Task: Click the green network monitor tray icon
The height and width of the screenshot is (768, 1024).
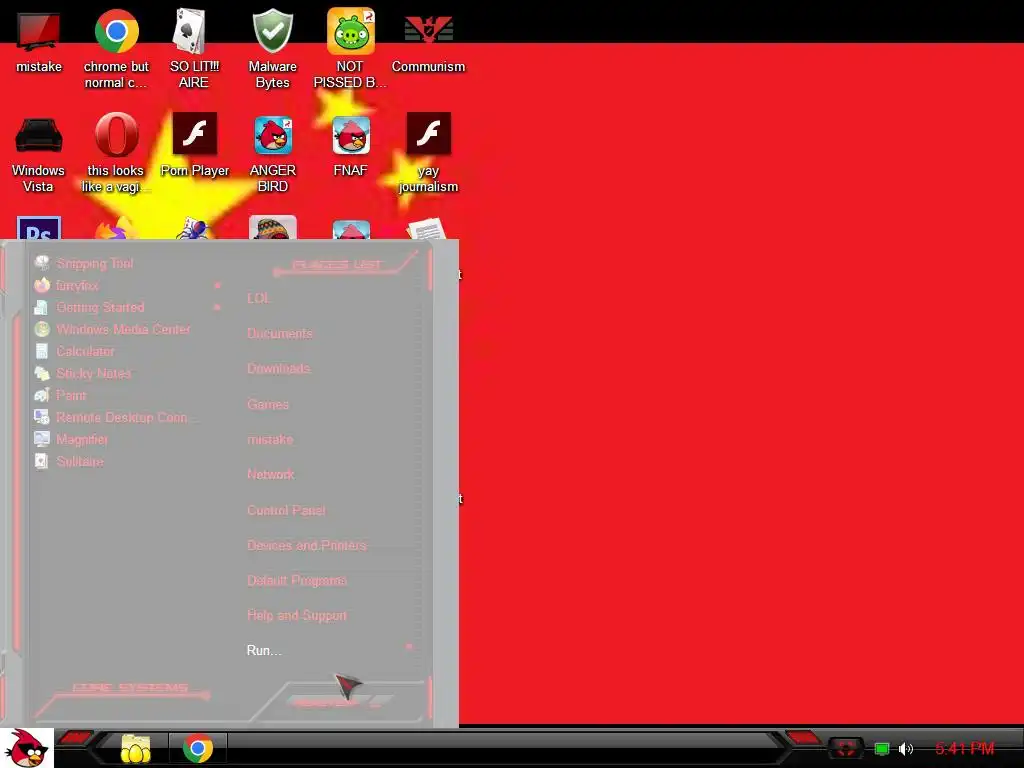Action: [x=882, y=748]
